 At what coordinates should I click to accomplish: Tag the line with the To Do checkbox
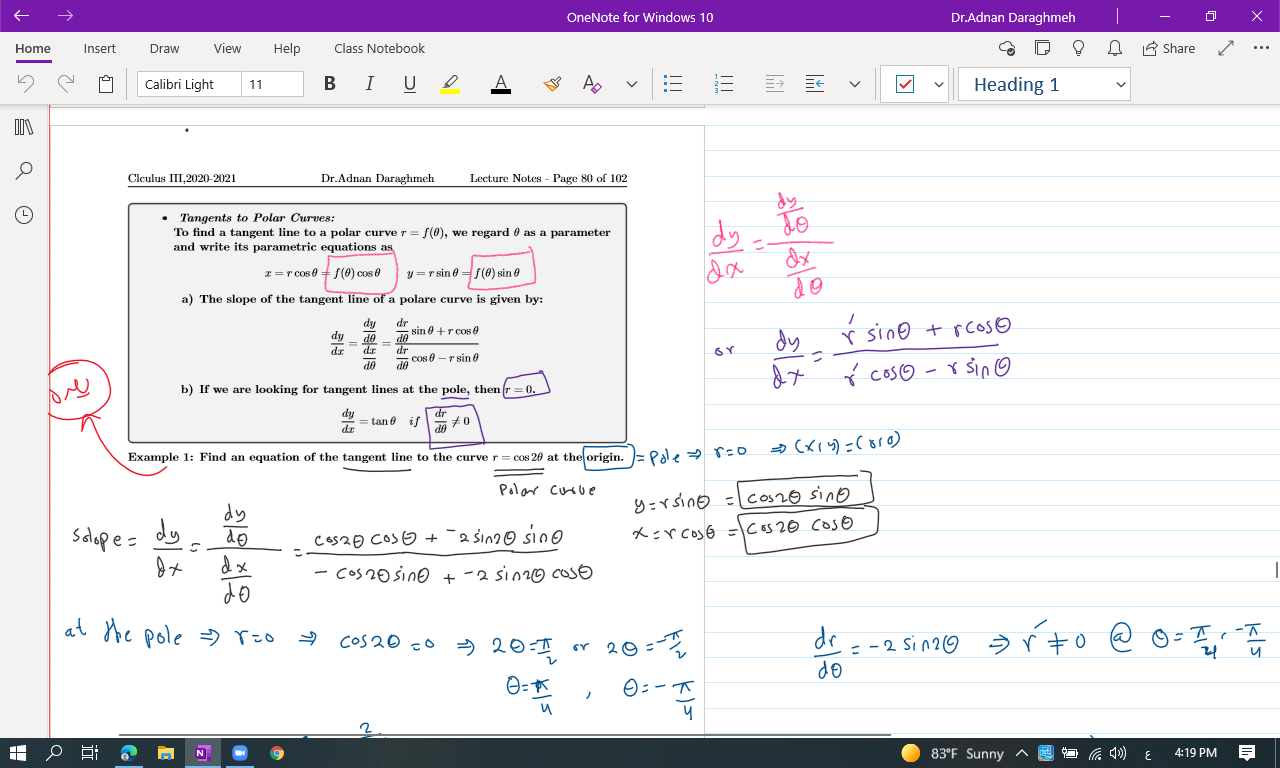click(904, 84)
